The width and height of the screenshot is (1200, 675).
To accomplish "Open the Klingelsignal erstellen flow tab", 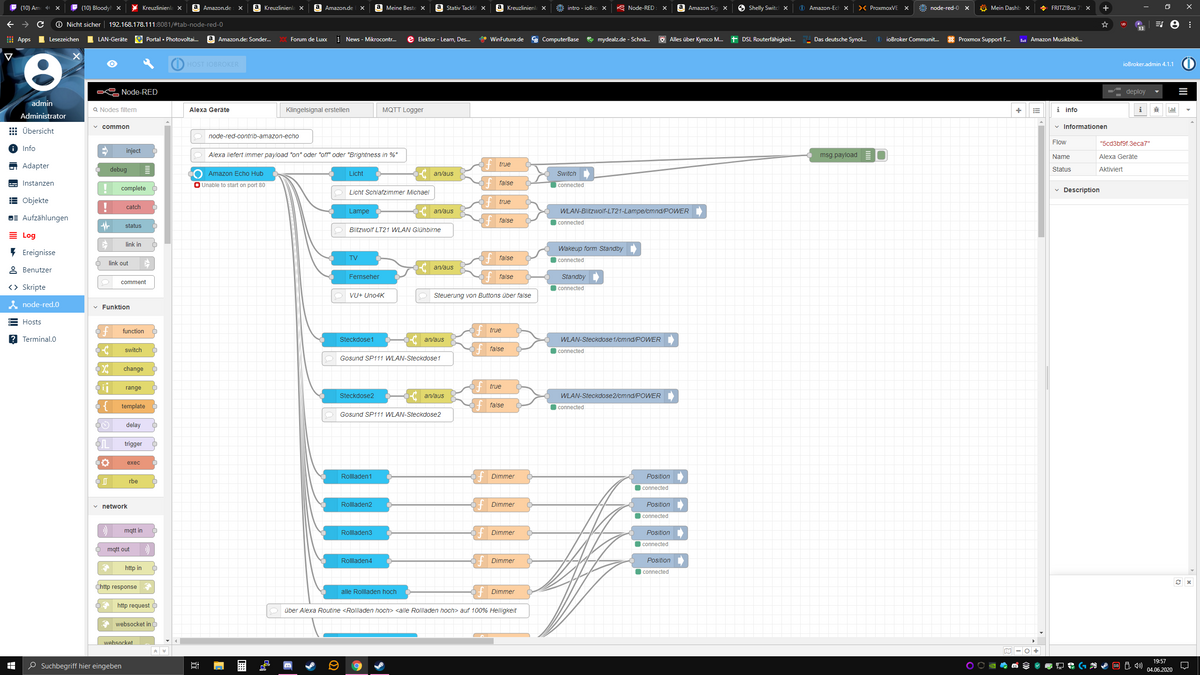I will pyautogui.click(x=318, y=110).
